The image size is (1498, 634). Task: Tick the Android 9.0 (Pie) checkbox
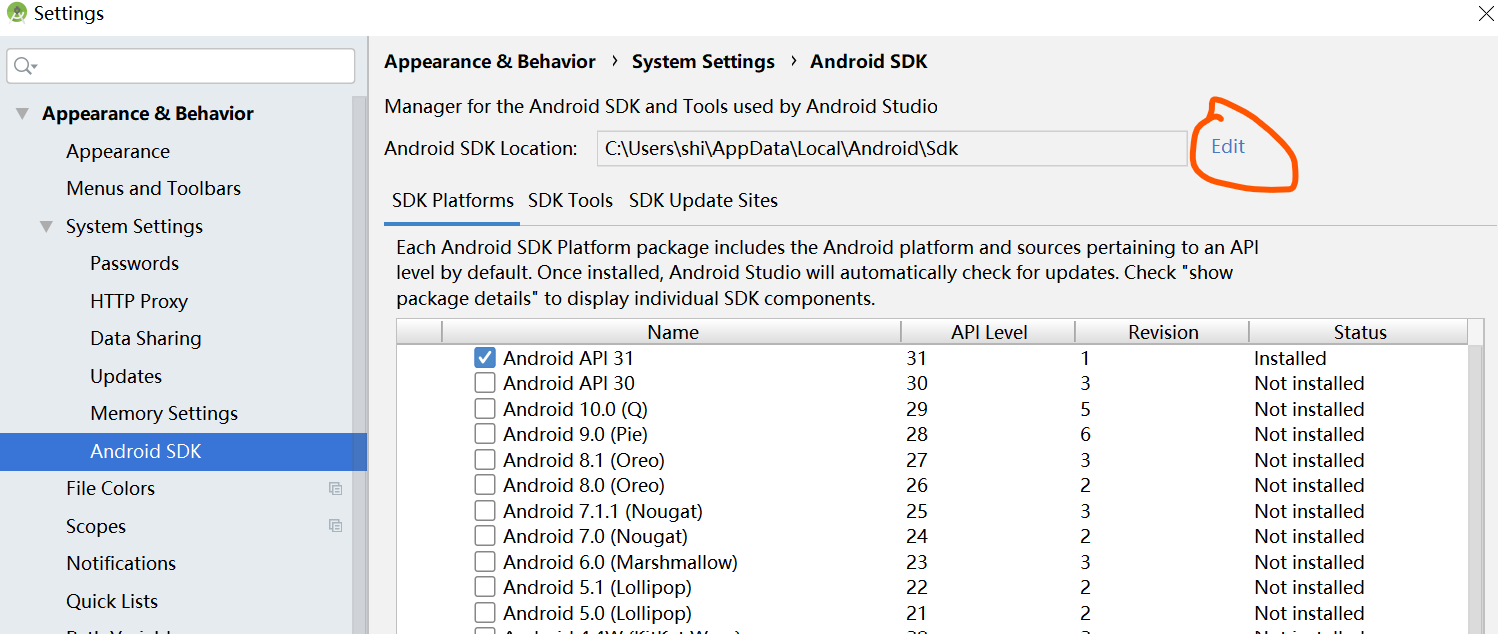click(485, 434)
